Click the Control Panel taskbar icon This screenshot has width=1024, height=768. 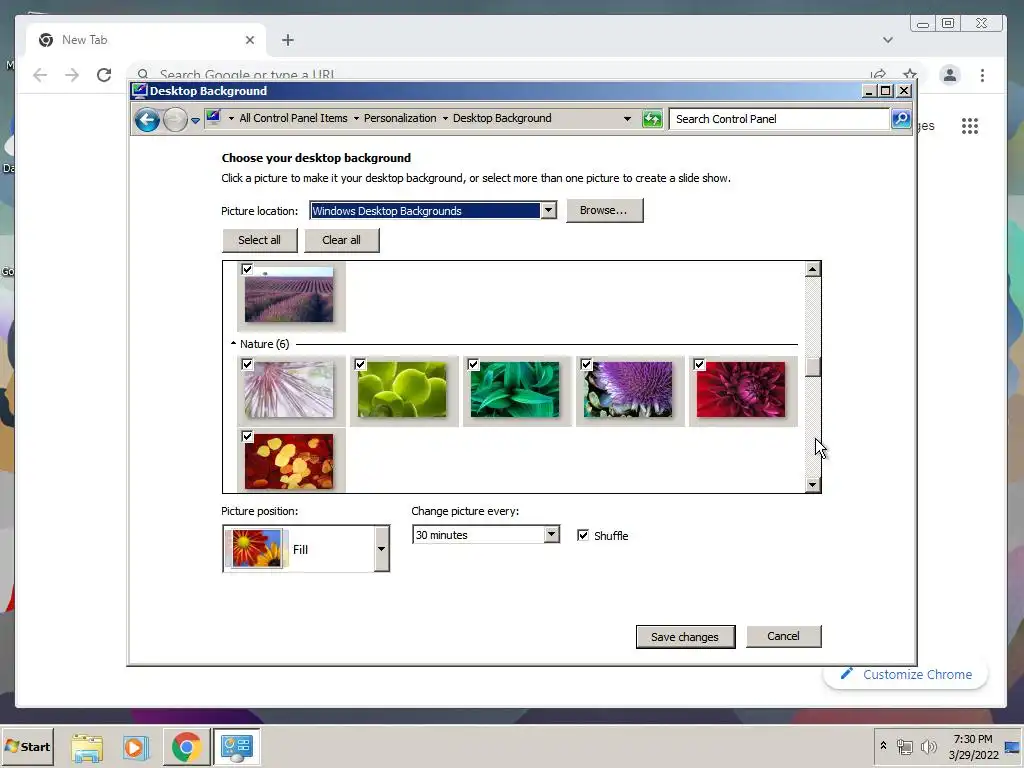click(236, 747)
